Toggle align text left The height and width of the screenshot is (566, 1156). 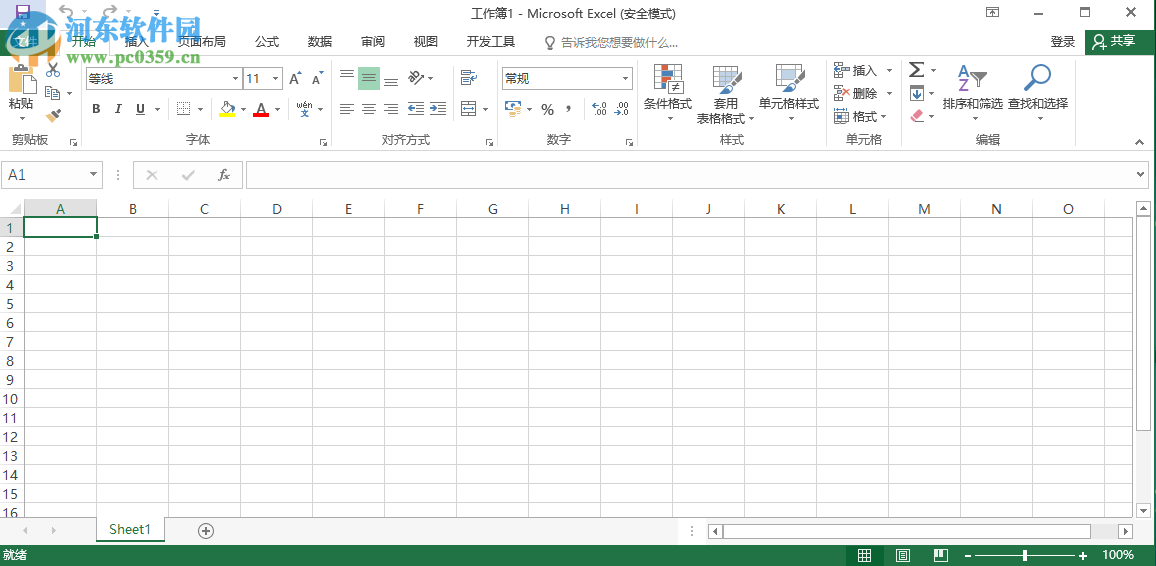(x=347, y=109)
